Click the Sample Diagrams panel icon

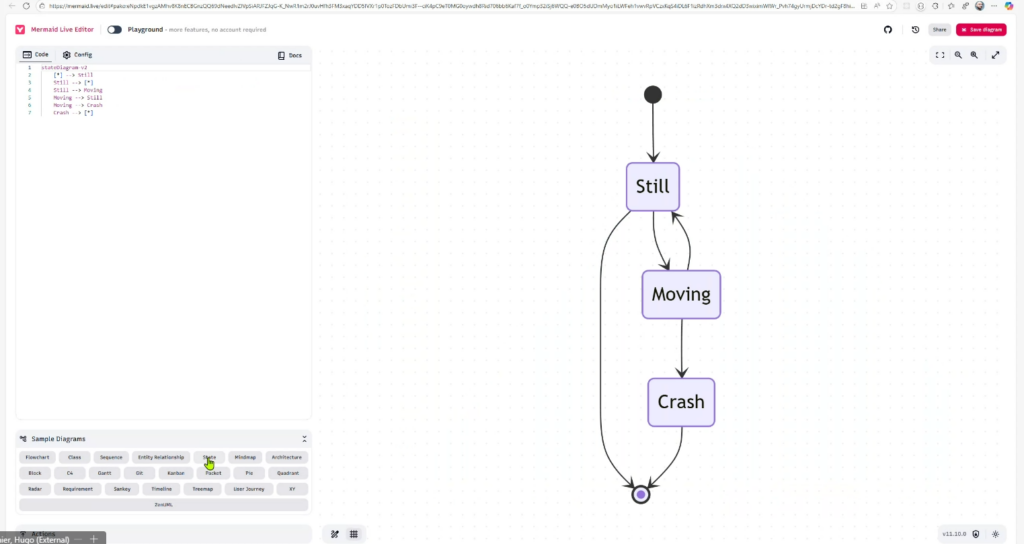23,439
